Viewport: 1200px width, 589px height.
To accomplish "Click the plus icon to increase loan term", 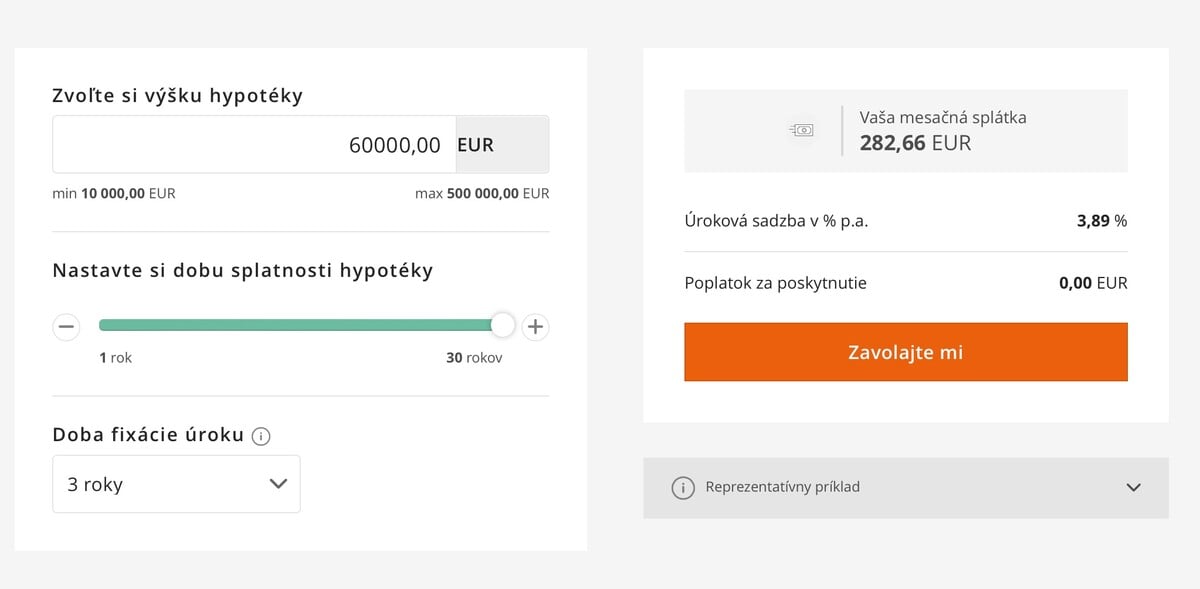I will click(535, 326).
